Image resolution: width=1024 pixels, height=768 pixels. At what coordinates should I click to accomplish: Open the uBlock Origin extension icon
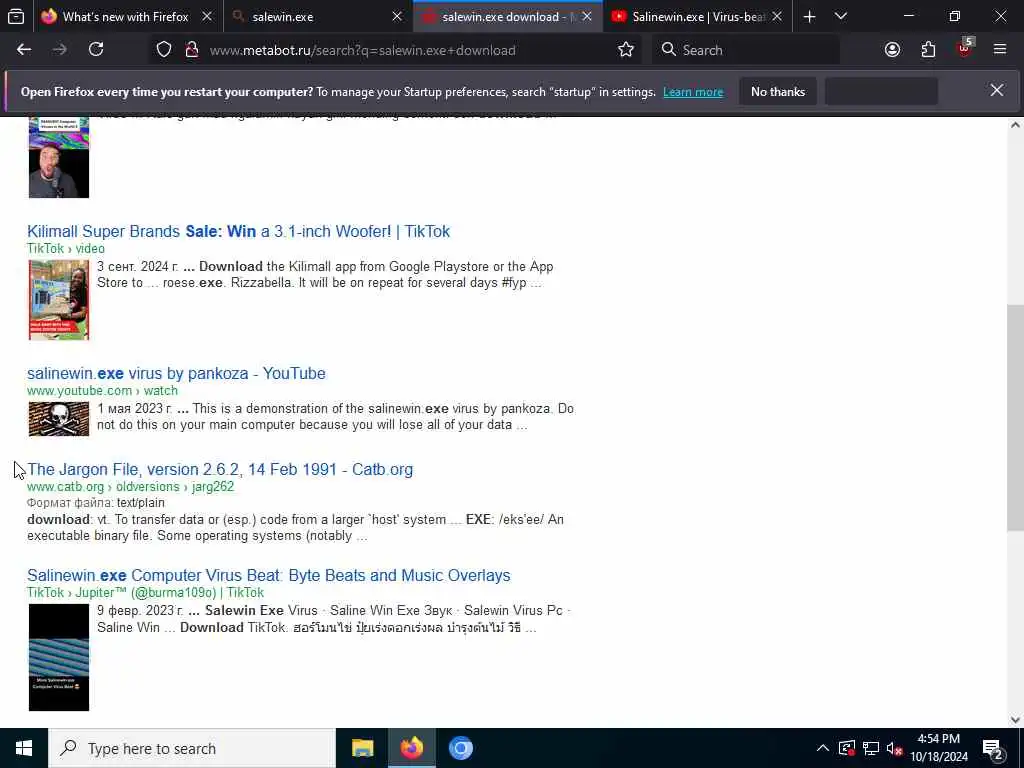click(x=965, y=48)
